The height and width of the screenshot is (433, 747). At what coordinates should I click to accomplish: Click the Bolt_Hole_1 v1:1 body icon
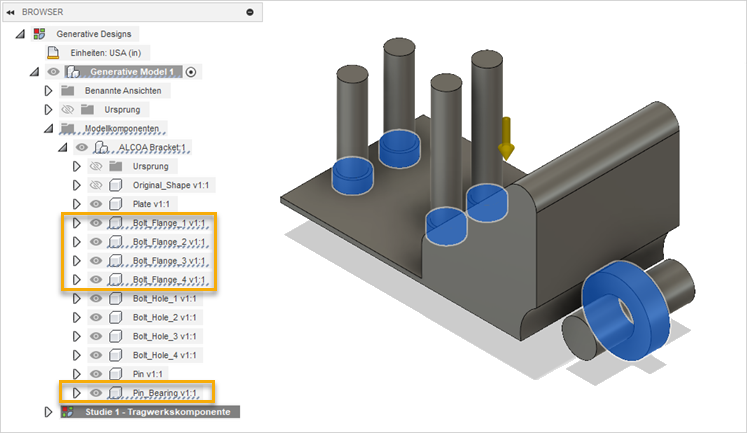(x=115, y=299)
